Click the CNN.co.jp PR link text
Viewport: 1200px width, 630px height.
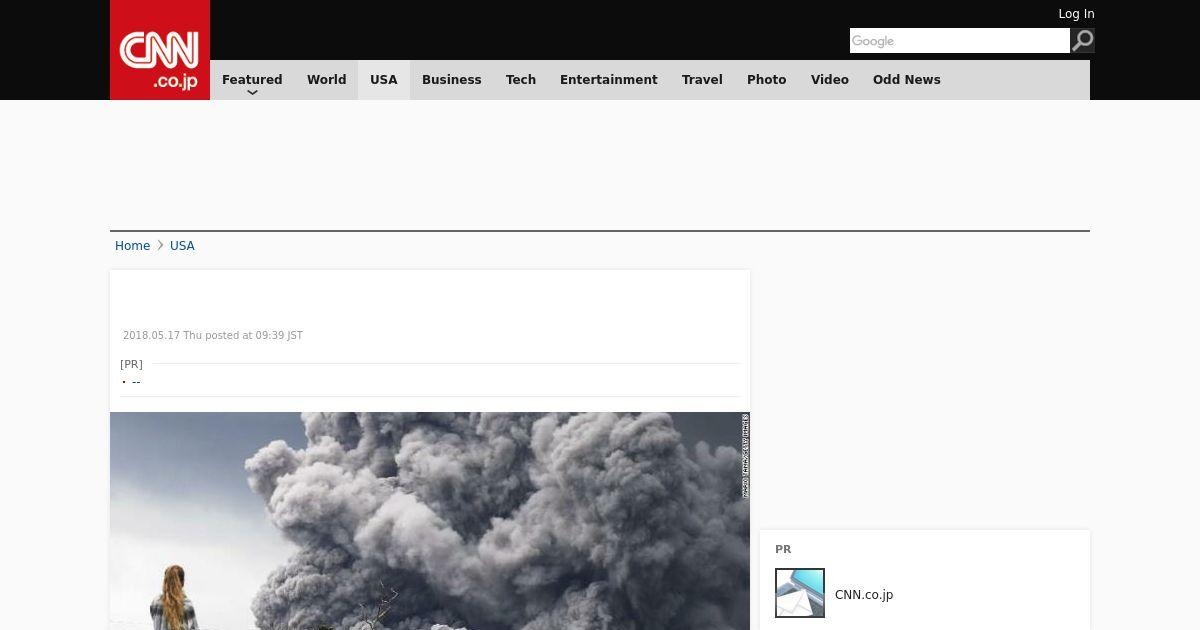coord(864,594)
